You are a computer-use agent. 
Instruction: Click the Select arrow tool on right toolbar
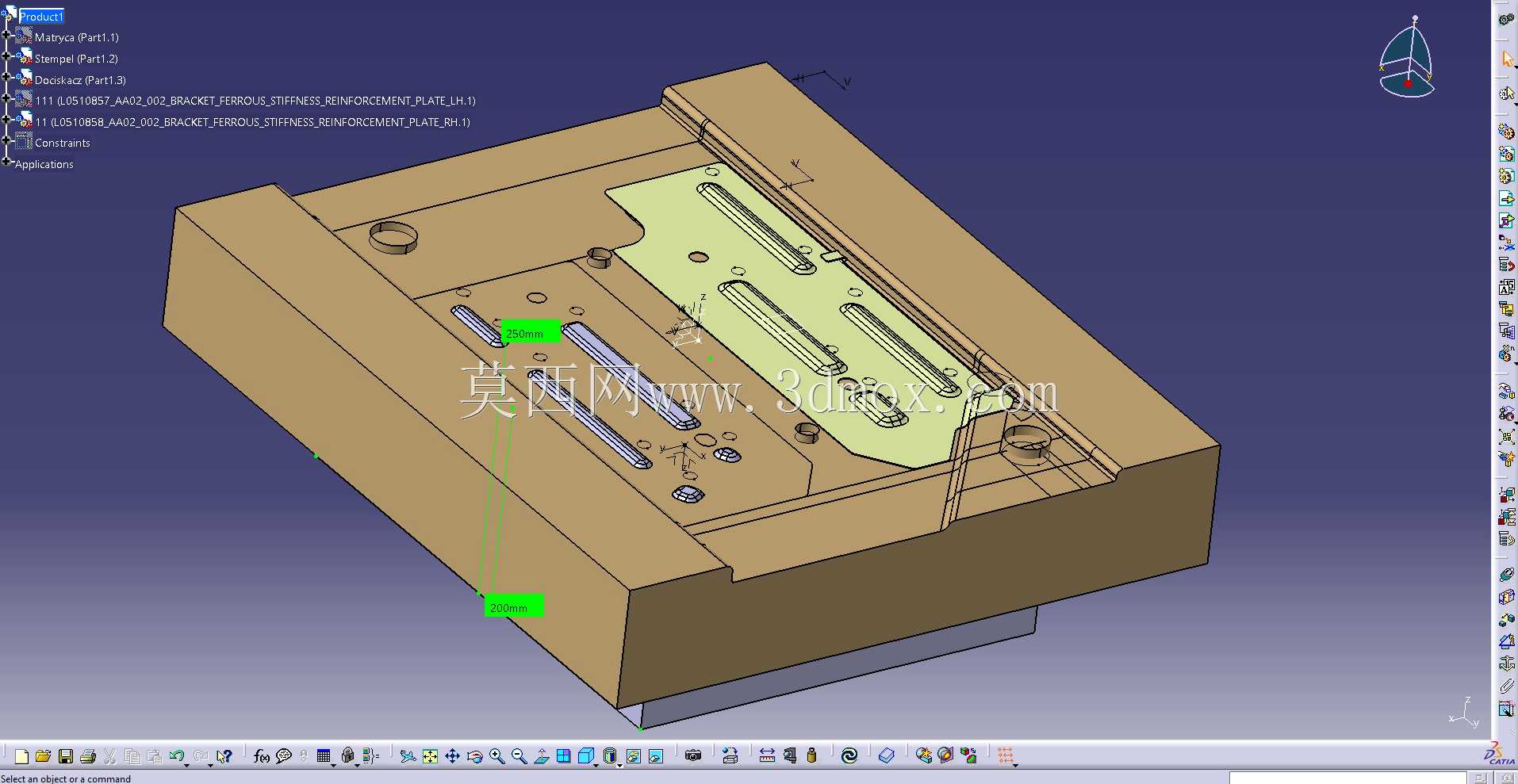(x=1506, y=59)
